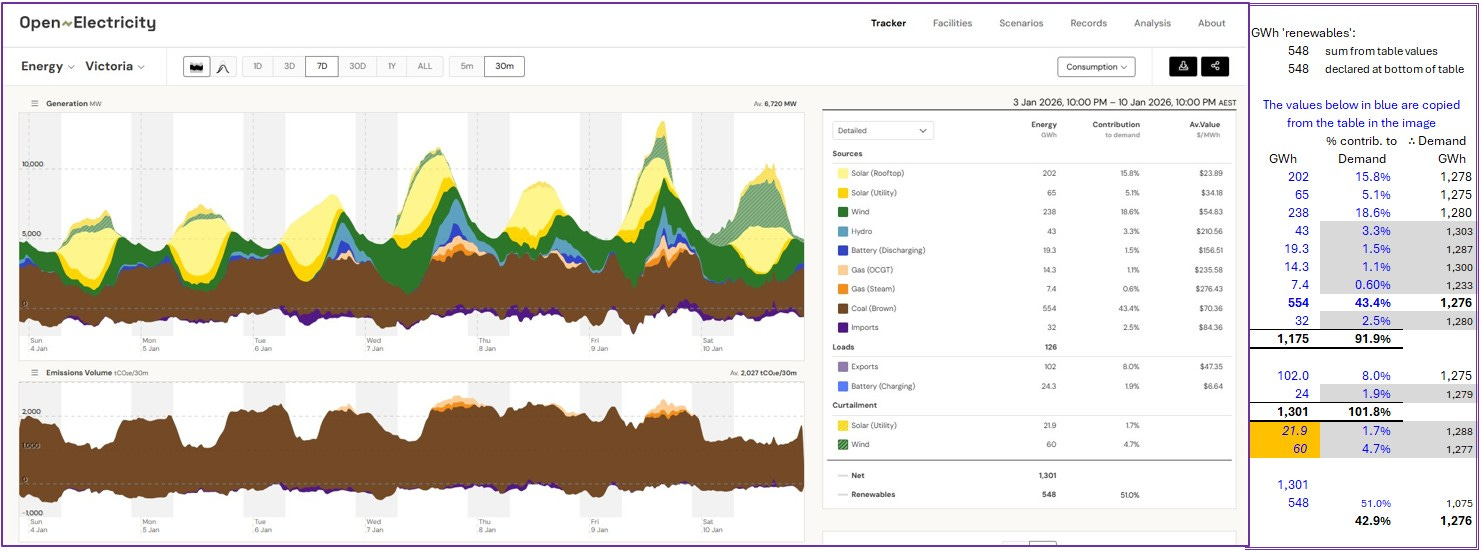Toggle Solar (Utility) source legend swatch
The height and width of the screenshot is (551, 1481).
[841, 192]
